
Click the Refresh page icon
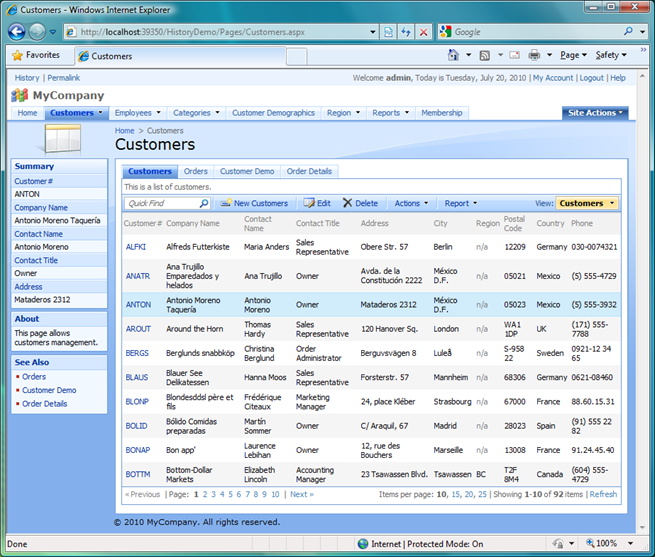tap(406, 32)
